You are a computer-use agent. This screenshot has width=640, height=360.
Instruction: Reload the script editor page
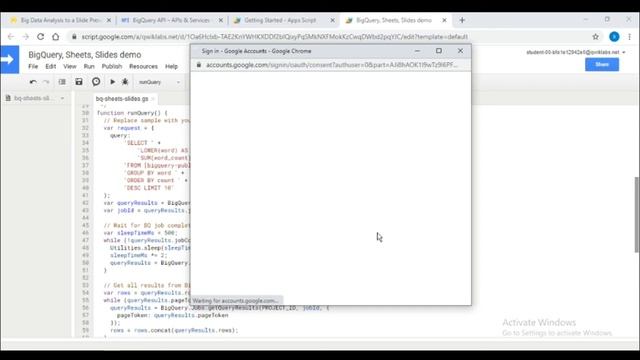pos(40,37)
